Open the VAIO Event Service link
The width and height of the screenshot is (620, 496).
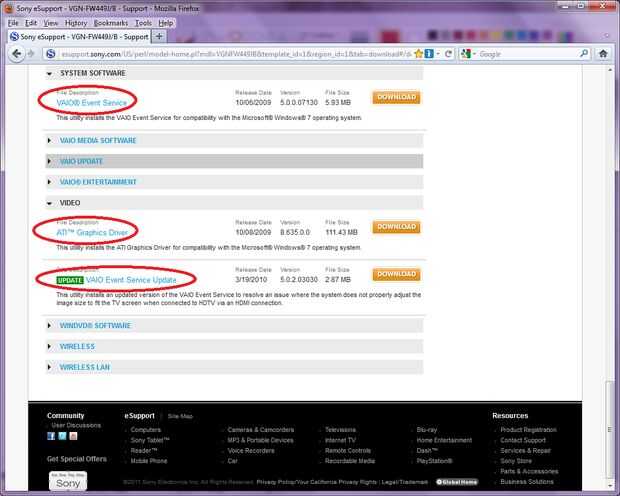pos(92,103)
